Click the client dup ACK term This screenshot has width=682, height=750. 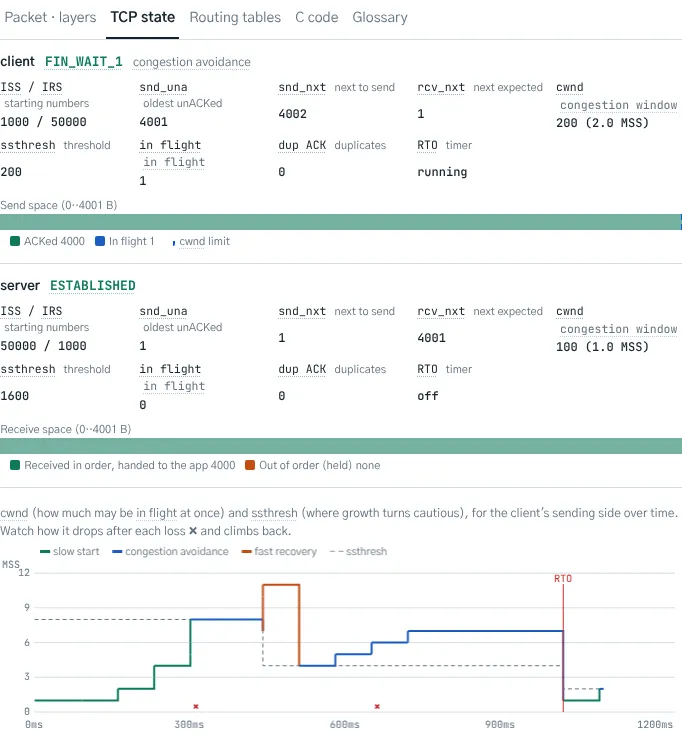pos(302,145)
